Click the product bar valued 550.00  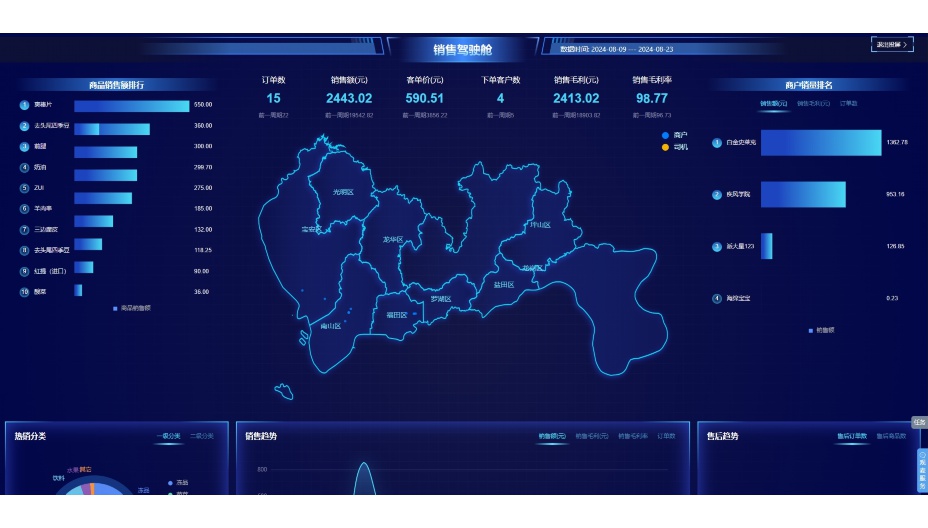(131, 106)
